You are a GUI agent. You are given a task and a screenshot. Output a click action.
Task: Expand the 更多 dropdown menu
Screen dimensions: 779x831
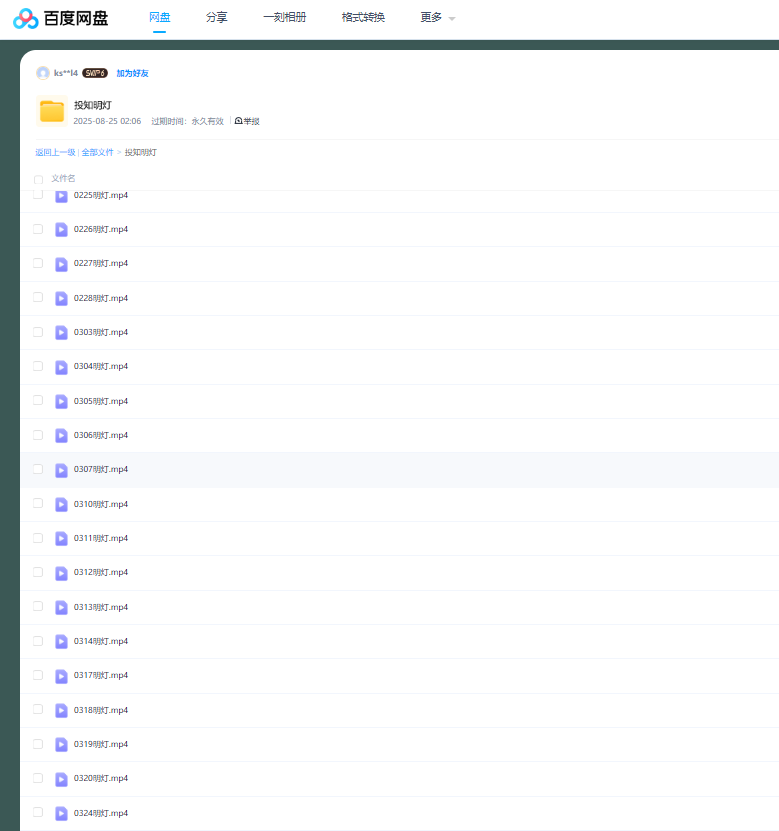[x=437, y=18]
